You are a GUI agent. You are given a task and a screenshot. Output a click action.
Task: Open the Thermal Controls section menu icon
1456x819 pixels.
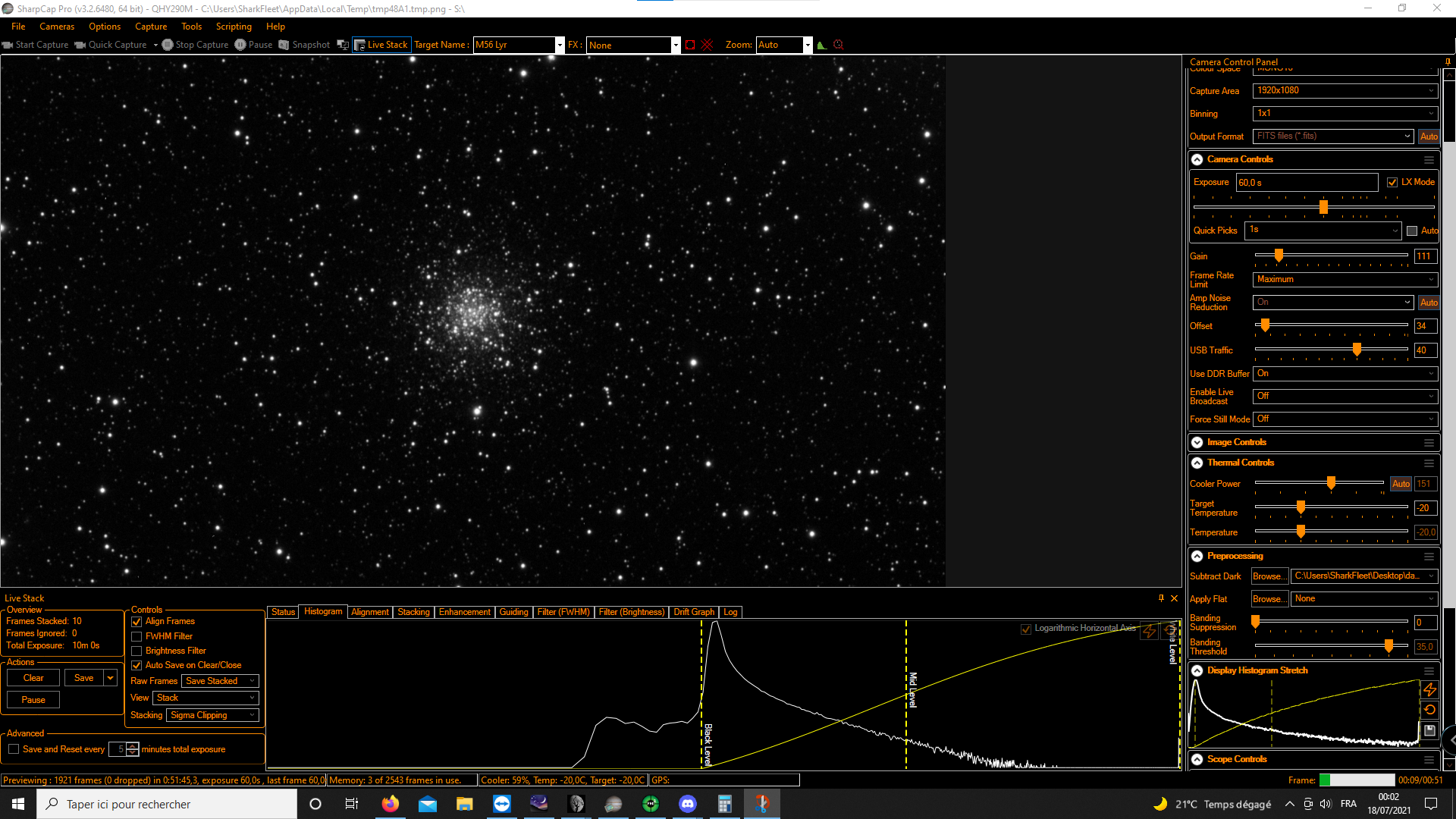pyautogui.click(x=1429, y=463)
